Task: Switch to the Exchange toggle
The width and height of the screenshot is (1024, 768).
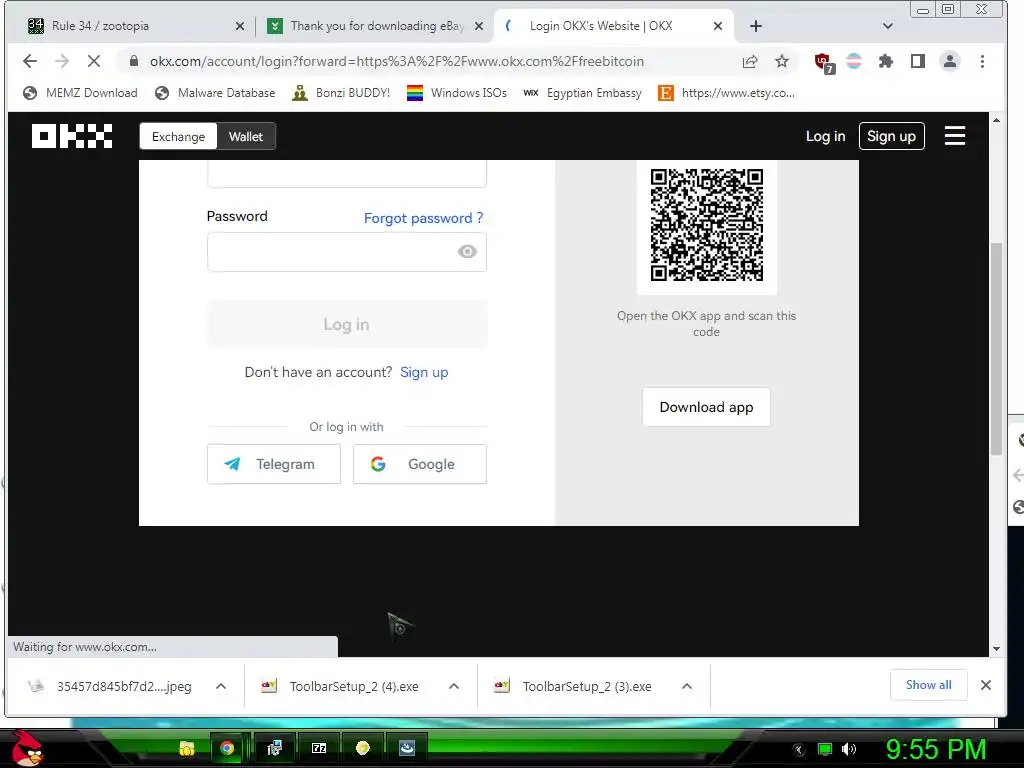Action: [x=178, y=136]
